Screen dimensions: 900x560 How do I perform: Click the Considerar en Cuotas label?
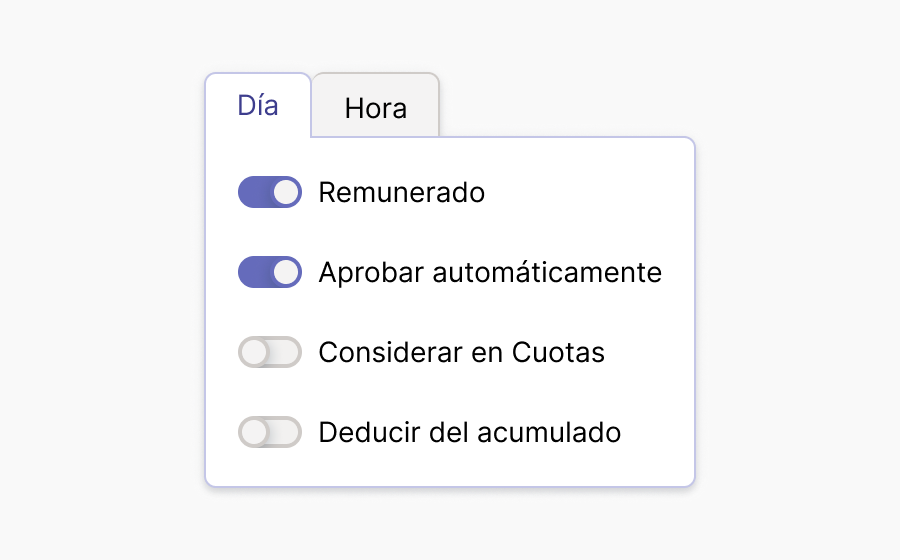coord(461,352)
